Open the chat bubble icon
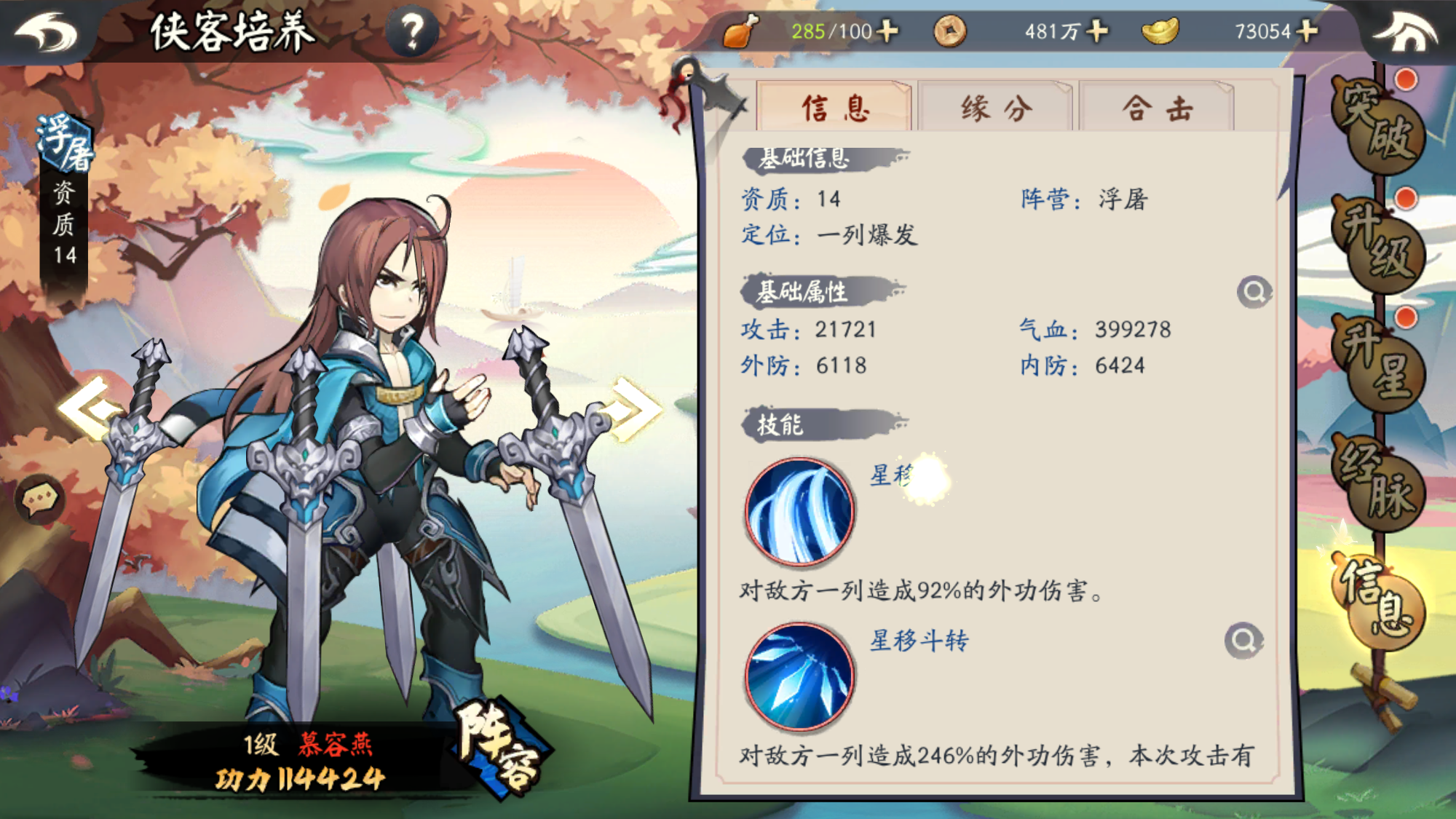Image resolution: width=1456 pixels, height=819 pixels. (39, 499)
